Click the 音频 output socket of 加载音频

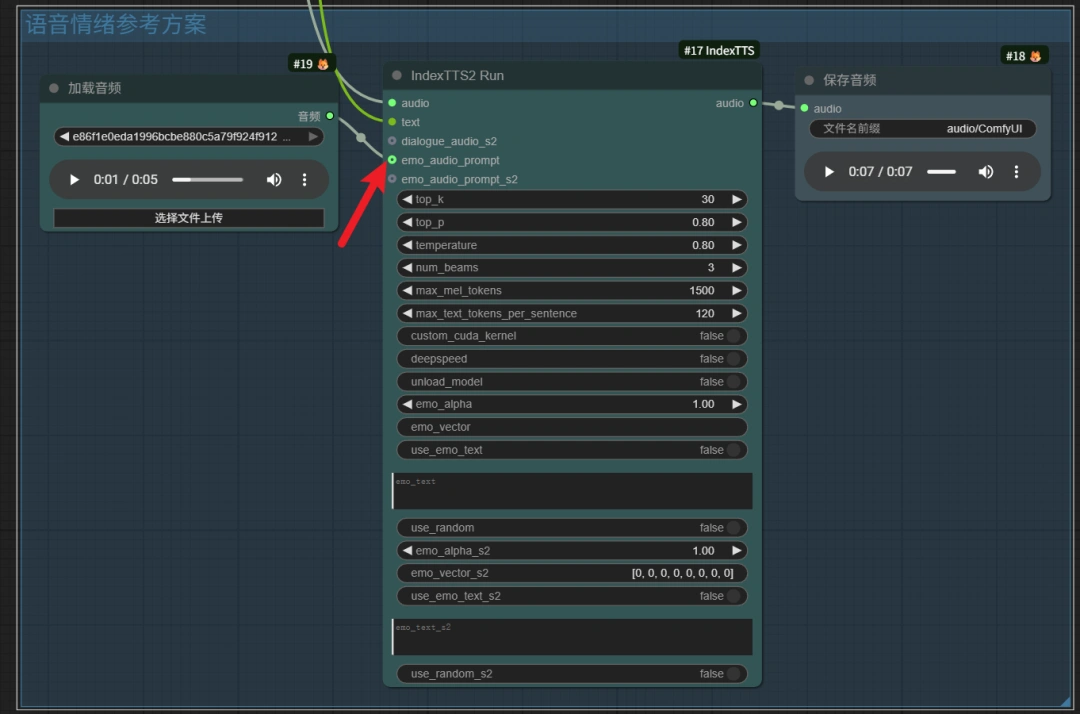coord(330,116)
